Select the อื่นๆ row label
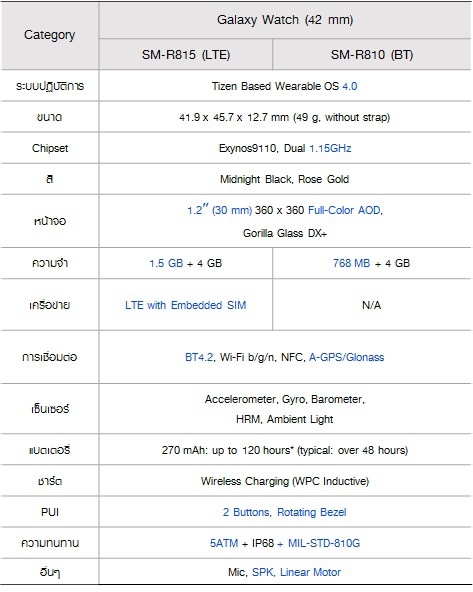Image resolution: width=473 pixels, height=592 pixels. point(49,572)
